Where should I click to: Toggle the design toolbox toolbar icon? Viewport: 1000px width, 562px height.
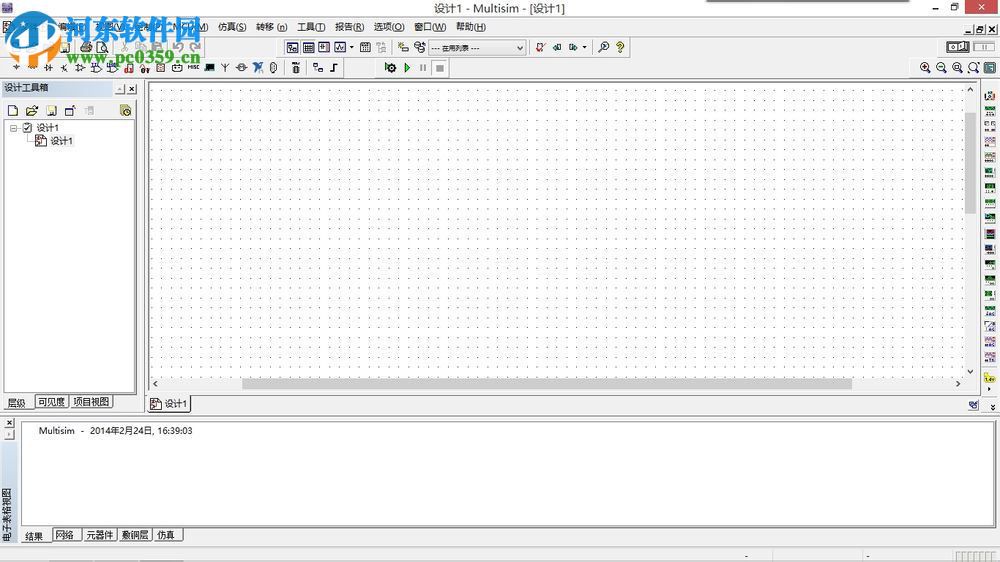click(292, 47)
